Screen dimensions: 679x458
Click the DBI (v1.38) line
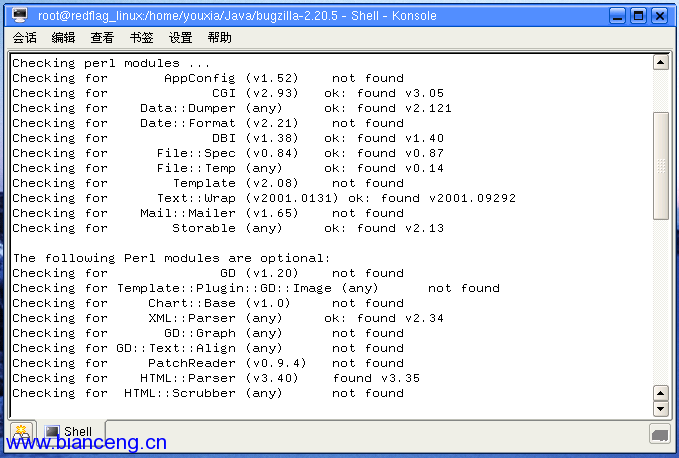[x=228, y=138]
